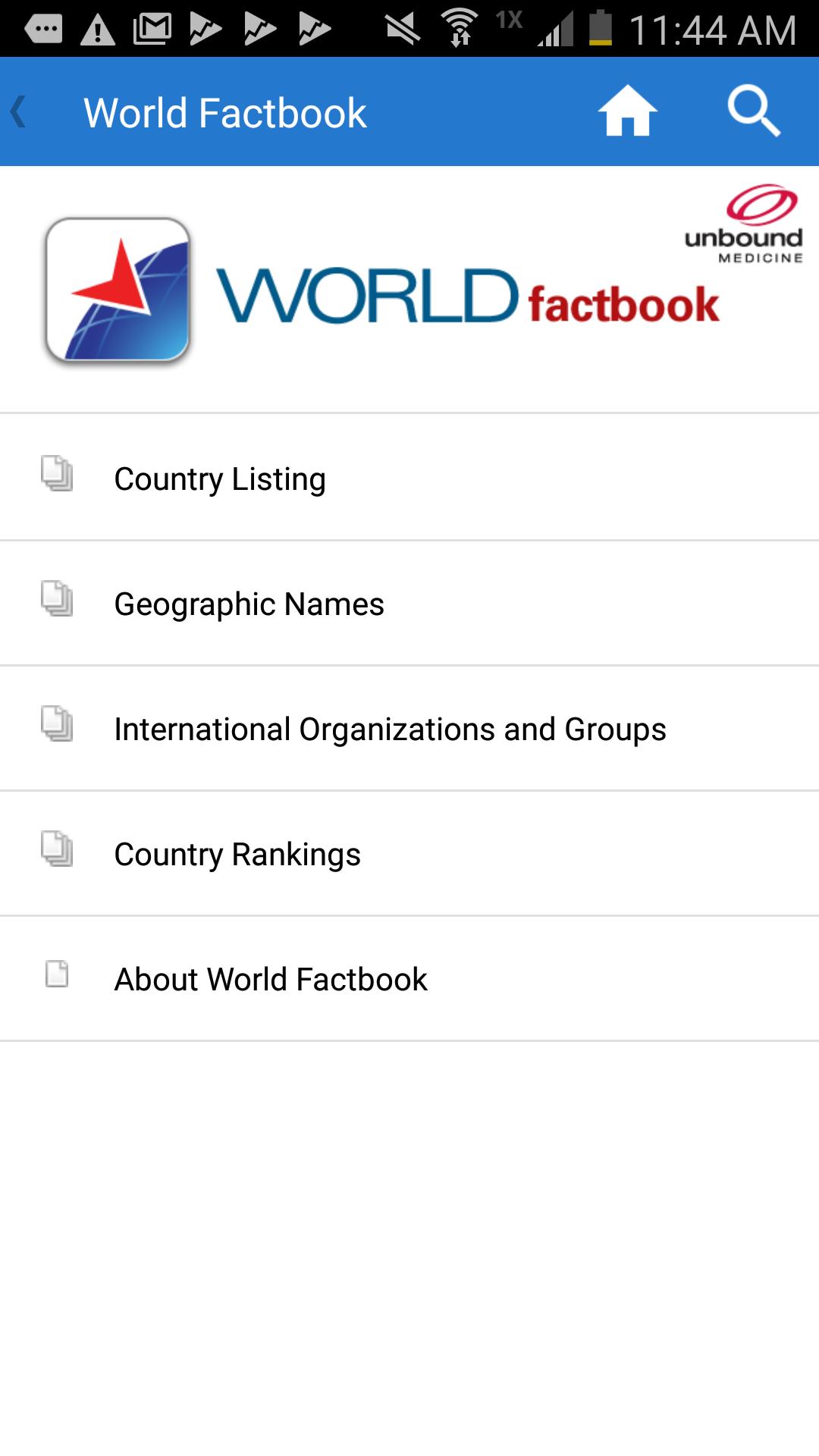Open Country Rankings
819x1456 pixels.
(237, 855)
